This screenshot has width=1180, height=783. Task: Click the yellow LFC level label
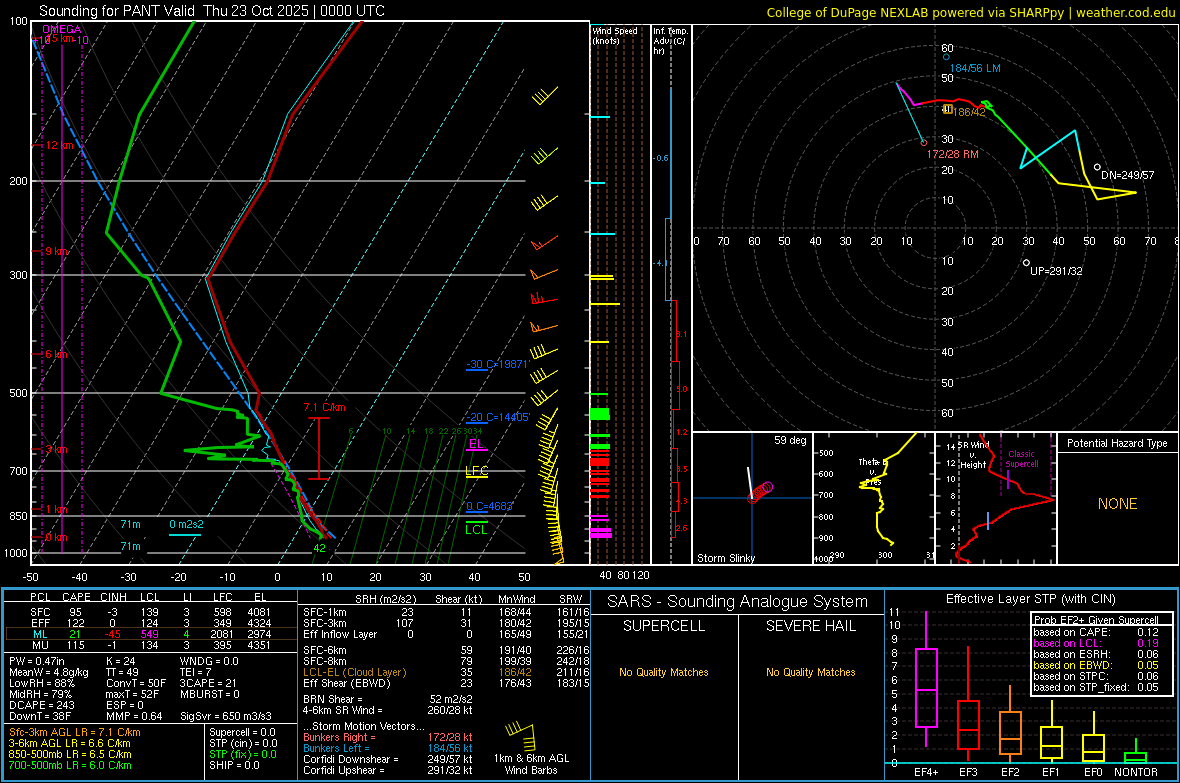click(476, 471)
